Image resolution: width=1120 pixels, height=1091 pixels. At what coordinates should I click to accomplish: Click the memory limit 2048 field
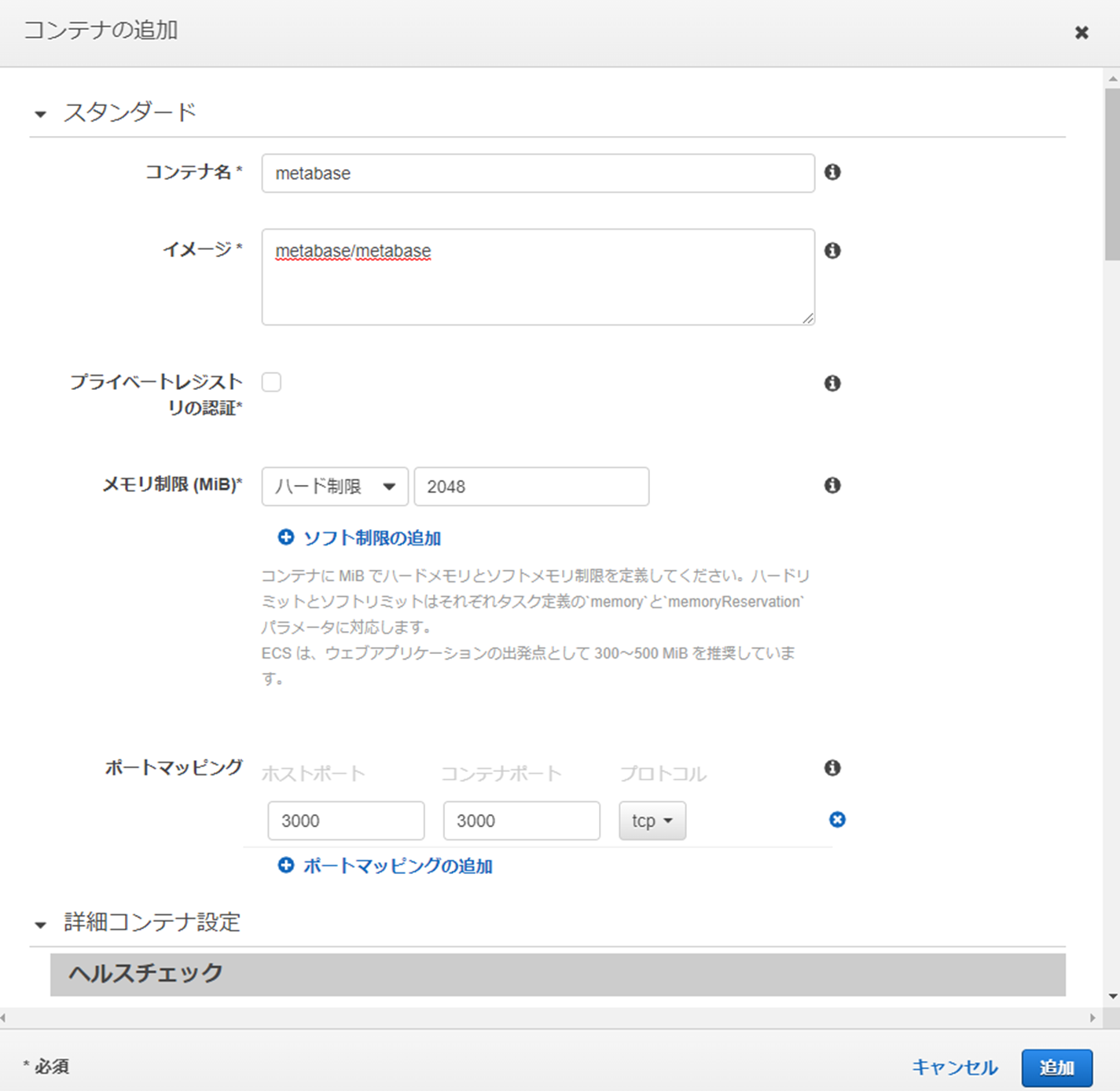[531, 487]
